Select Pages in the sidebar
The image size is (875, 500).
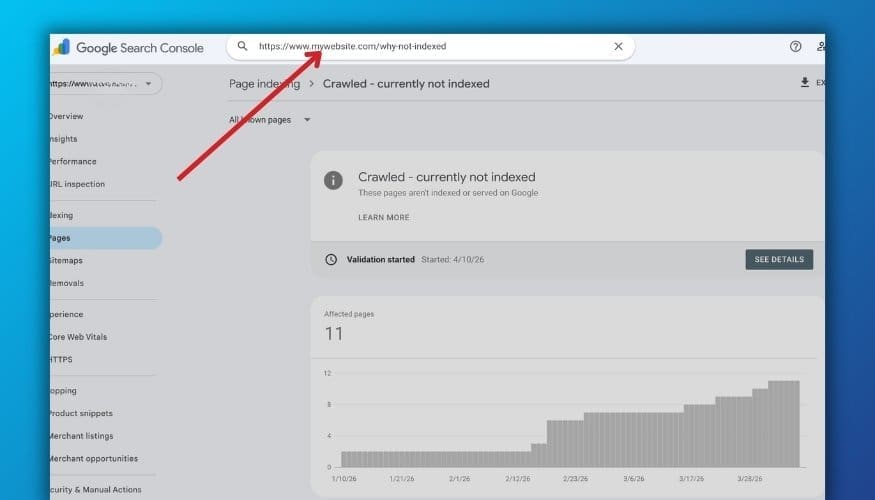[x=106, y=238]
